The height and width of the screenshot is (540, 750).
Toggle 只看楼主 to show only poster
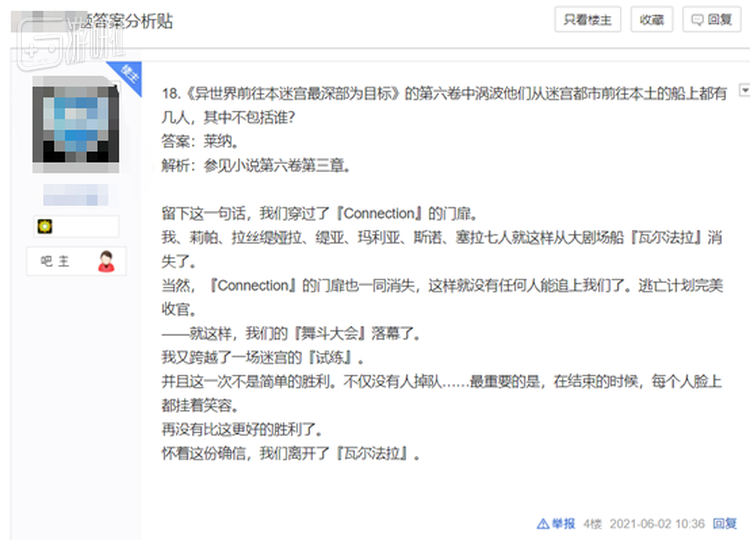point(587,19)
